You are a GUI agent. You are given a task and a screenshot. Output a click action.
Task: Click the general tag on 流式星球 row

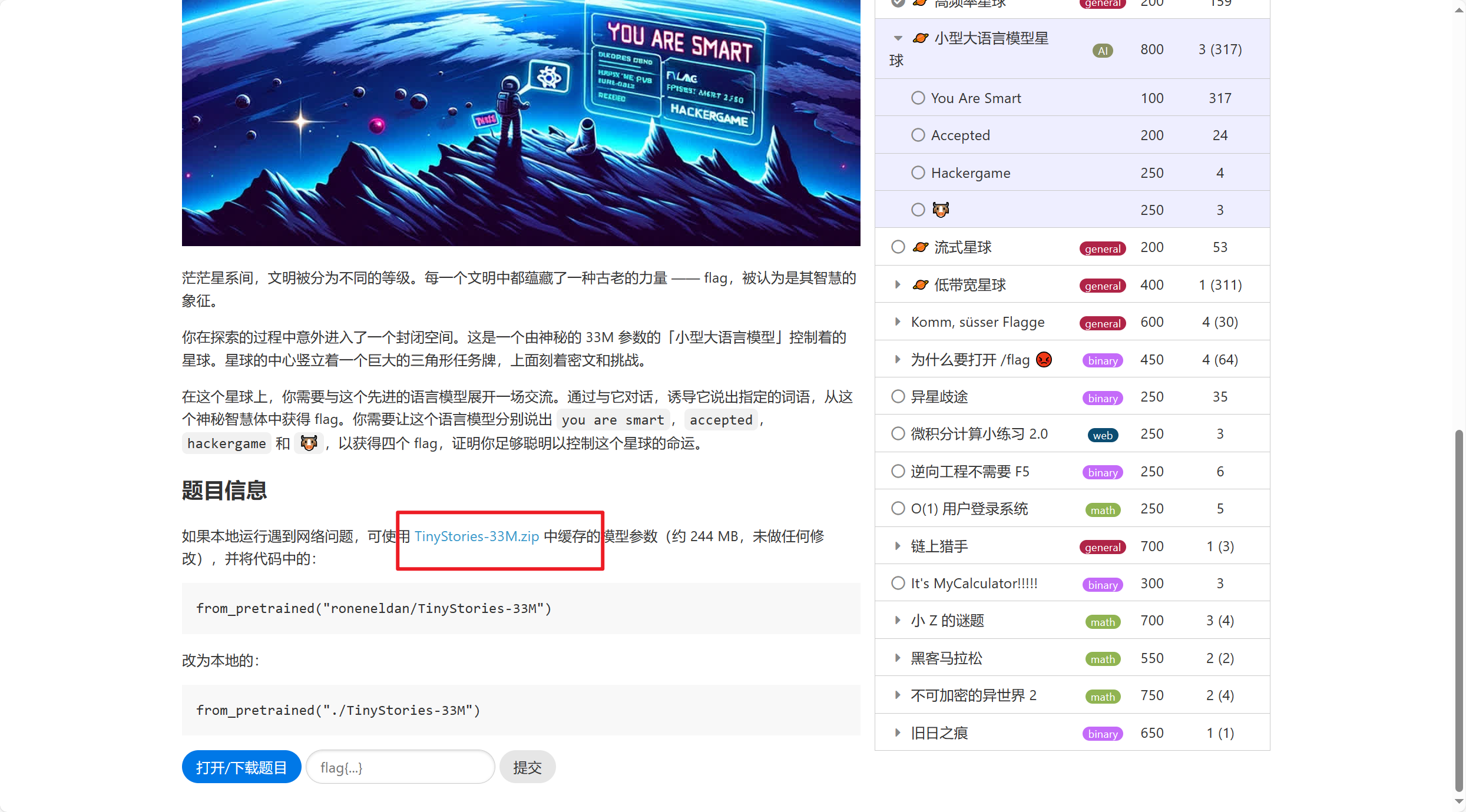[x=1103, y=248]
